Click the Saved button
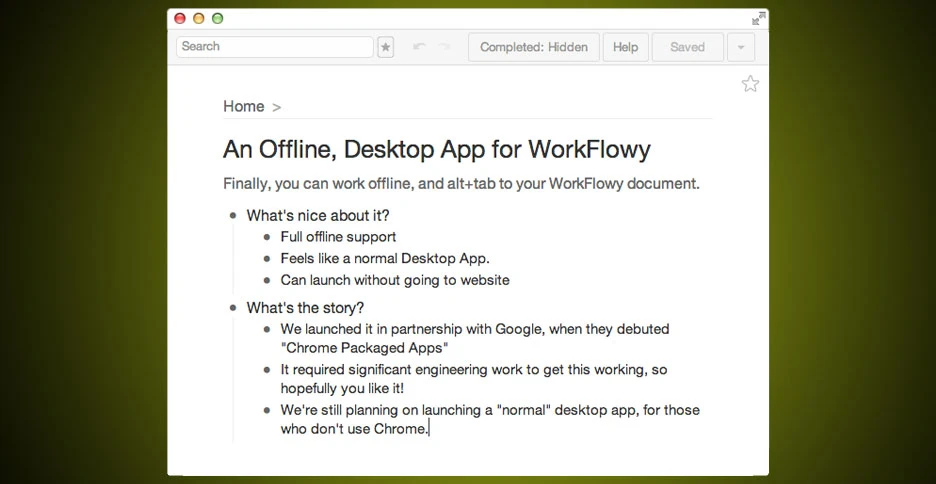This screenshot has height=484, width=936. pos(688,47)
